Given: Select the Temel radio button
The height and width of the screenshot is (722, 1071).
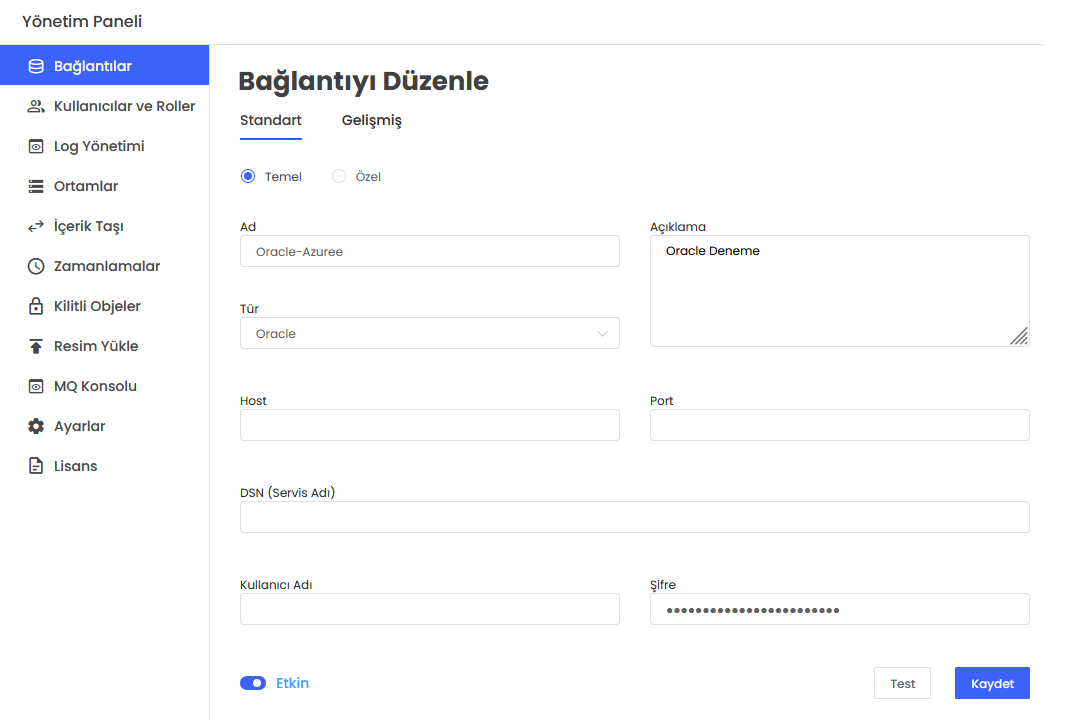Looking at the screenshot, I should click(247, 176).
